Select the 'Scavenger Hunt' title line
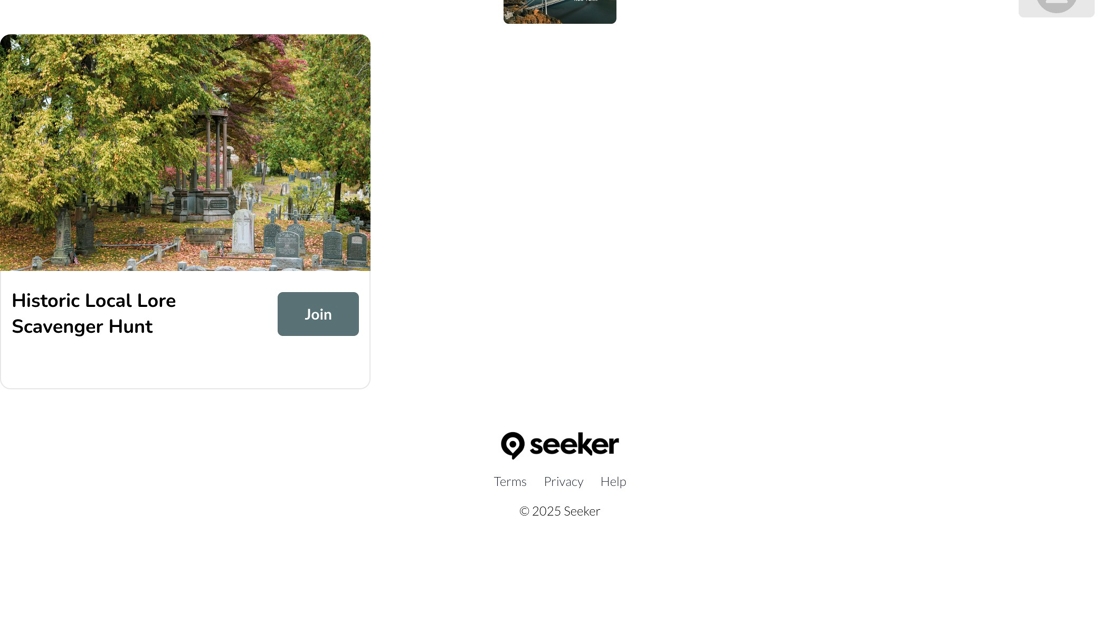 [x=82, y=326]
